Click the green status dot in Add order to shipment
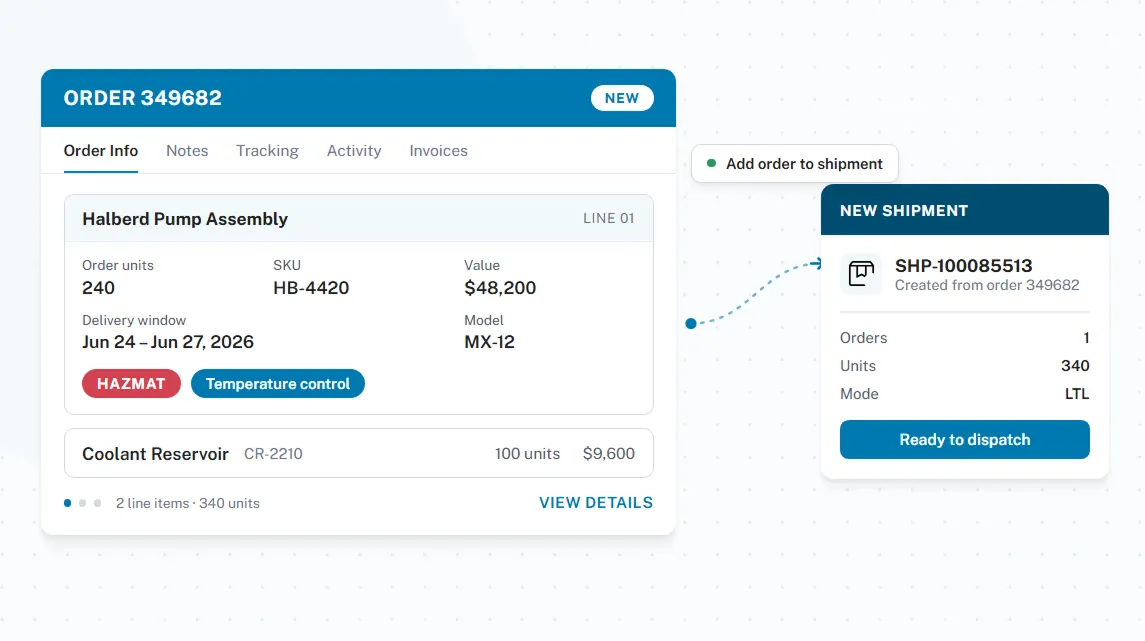The width and height of the screenshot is (1145, 641). pyautogui.click(x=711, y=164)
